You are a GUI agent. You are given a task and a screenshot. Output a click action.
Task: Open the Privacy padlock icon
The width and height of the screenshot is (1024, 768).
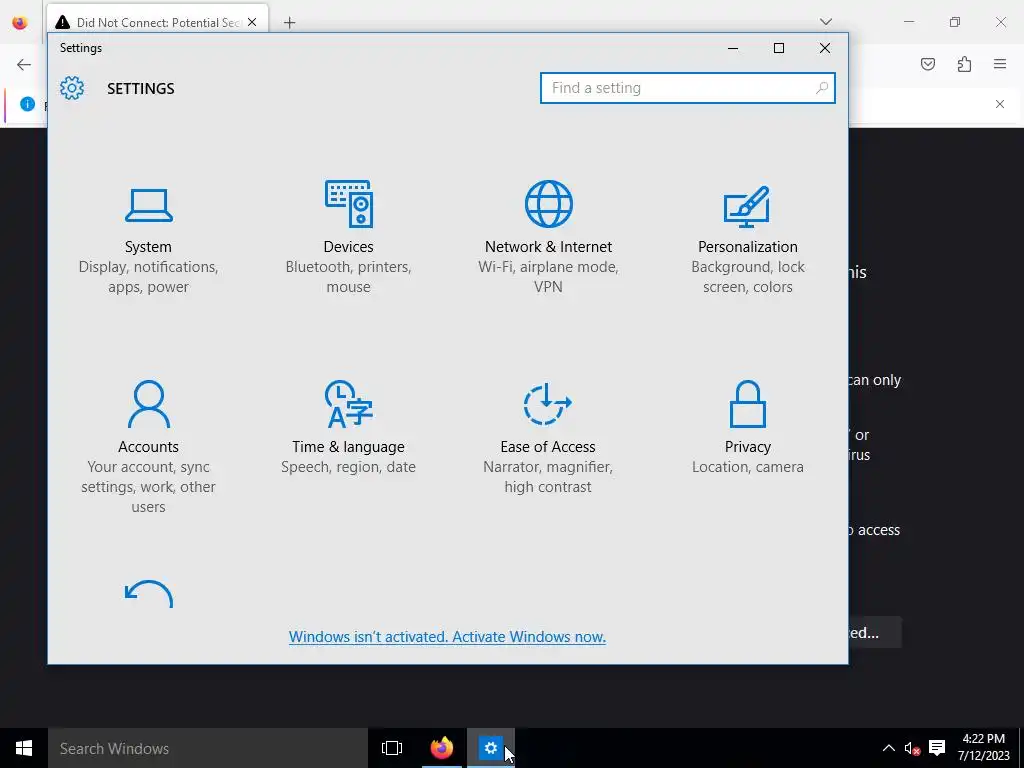coord(748,404)
